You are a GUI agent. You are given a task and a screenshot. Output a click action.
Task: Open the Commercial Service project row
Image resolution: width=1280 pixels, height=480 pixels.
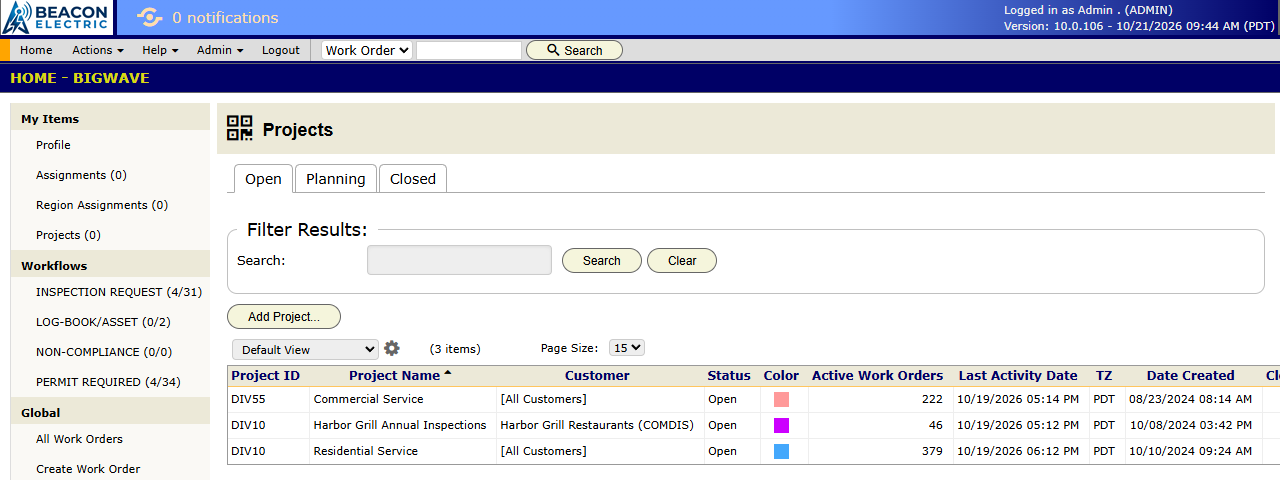(368, 399)
